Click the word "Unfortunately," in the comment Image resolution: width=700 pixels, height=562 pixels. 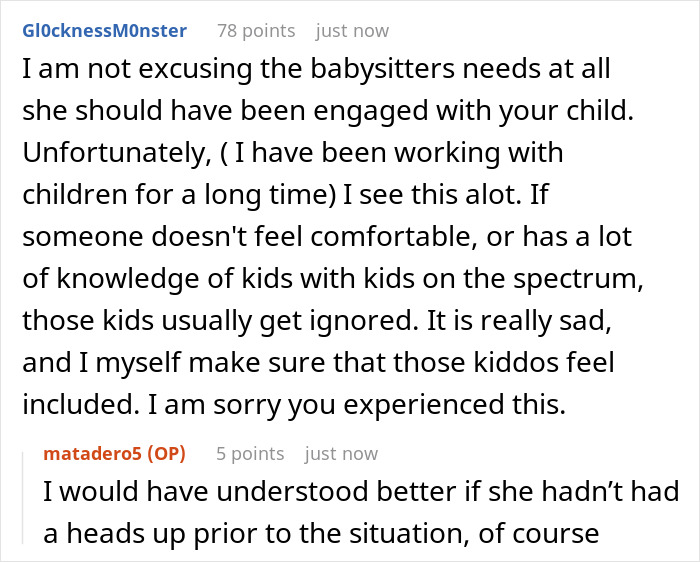coord(117,153)
